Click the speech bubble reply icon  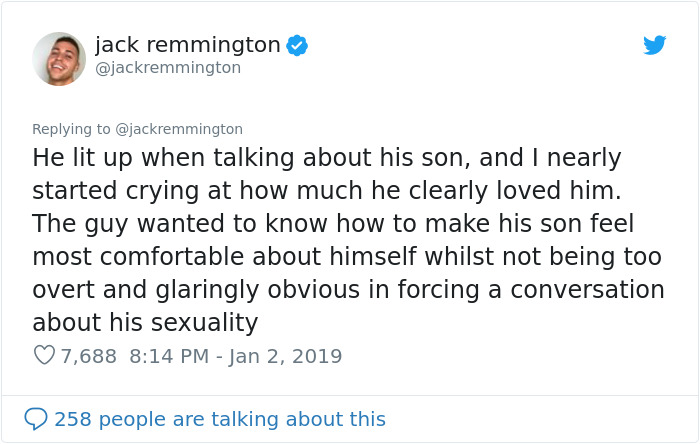(x=36, y=418)
